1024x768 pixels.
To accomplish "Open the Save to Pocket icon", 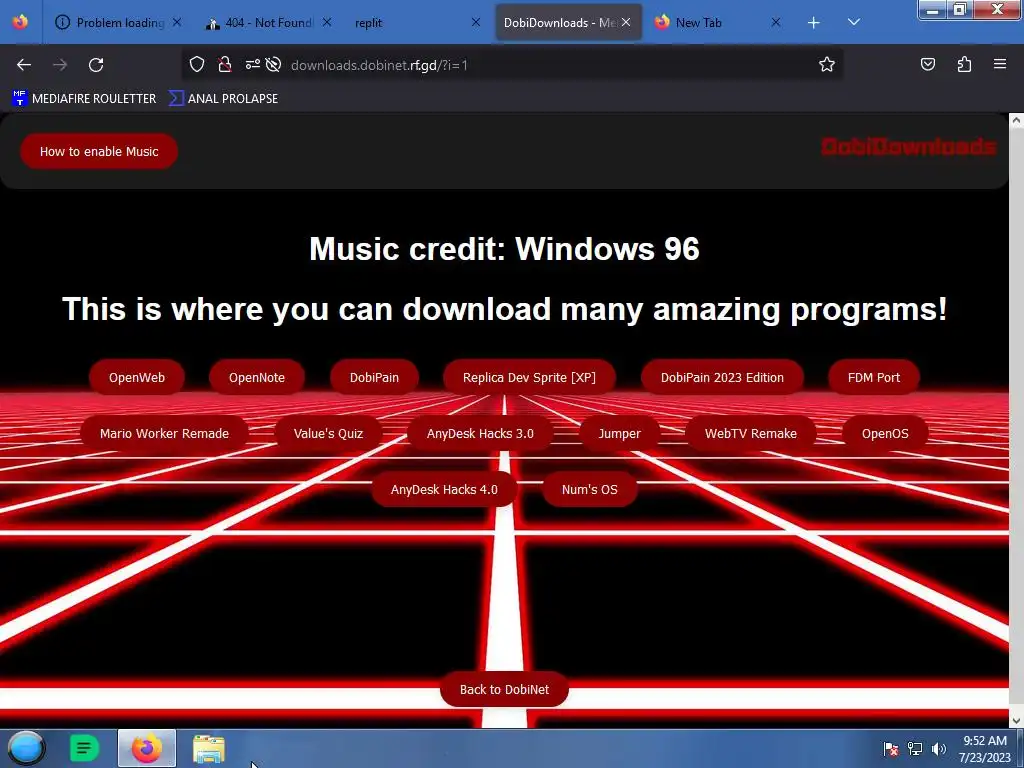I will (927, 64).
